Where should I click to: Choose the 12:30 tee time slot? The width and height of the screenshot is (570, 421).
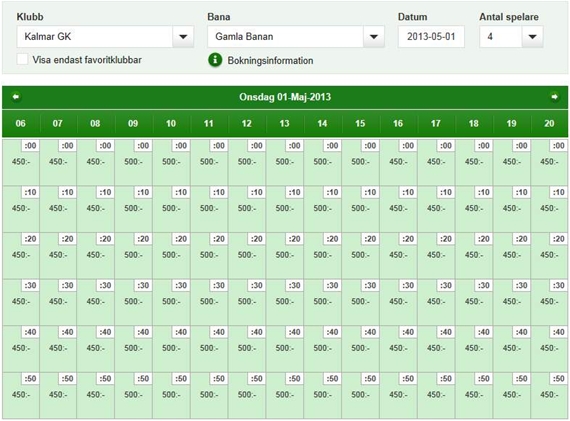[247, 302]
